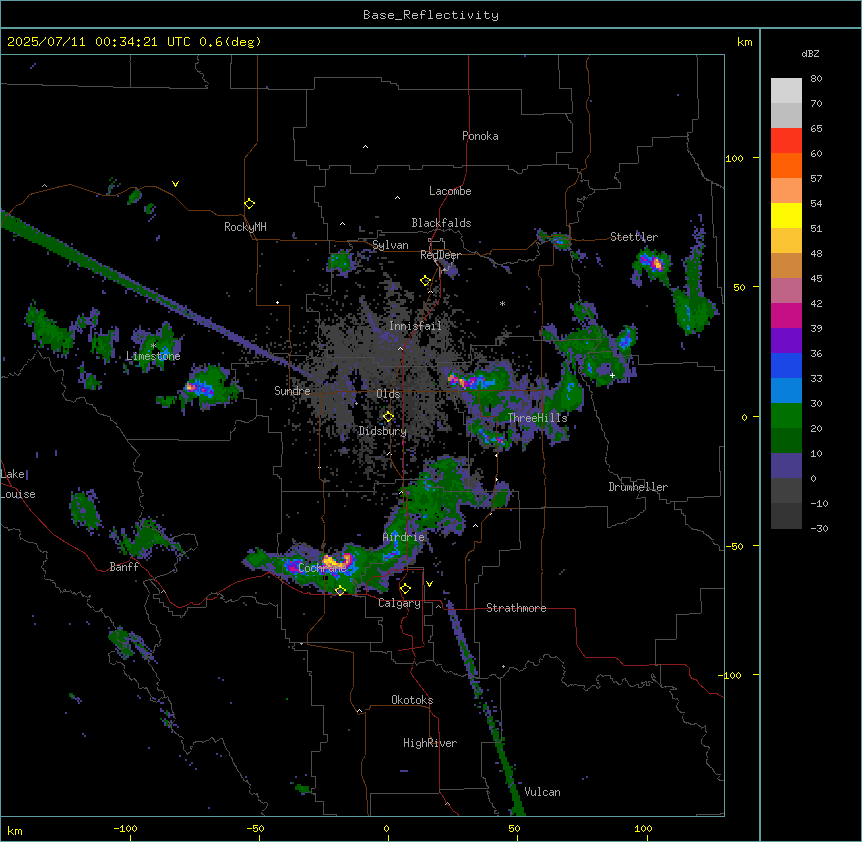Screen dimensions: 862x842
Task: Click the Sundre town label
Action: coord(292,391)
